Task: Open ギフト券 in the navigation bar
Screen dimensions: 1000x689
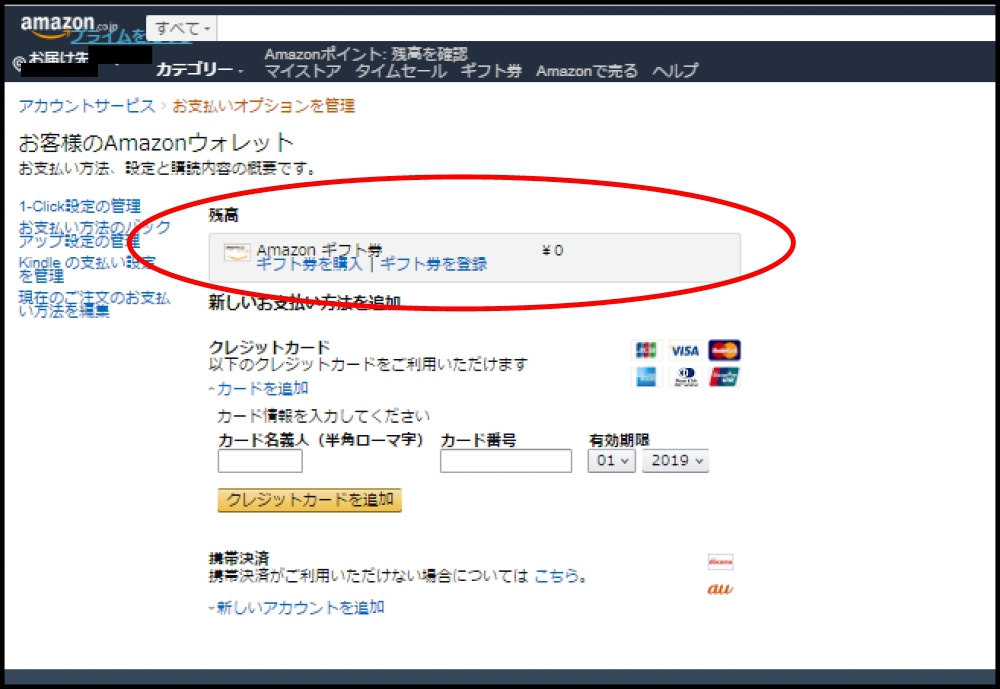Action: (x=491, y=71)
